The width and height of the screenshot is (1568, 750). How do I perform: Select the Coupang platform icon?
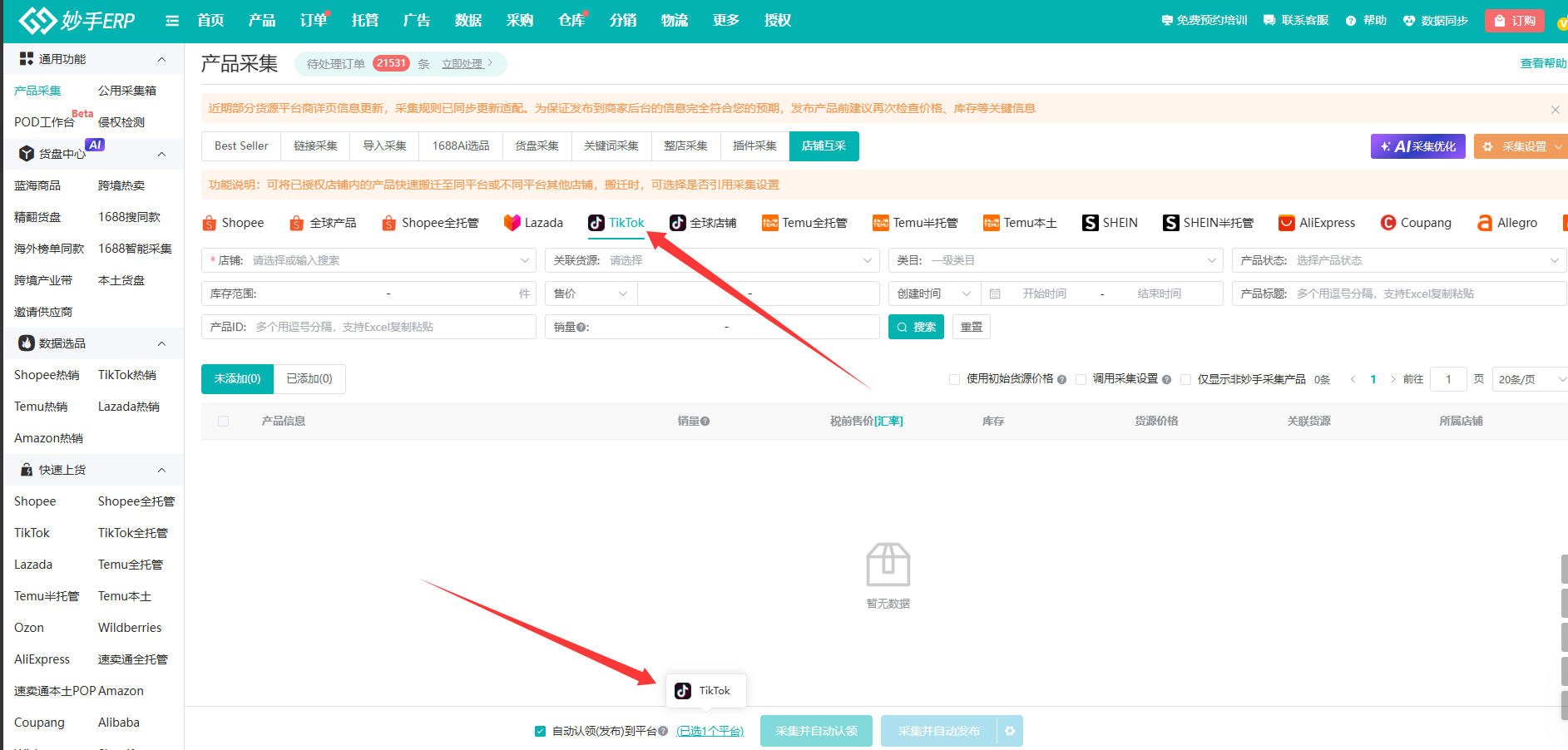(1387, 223)
